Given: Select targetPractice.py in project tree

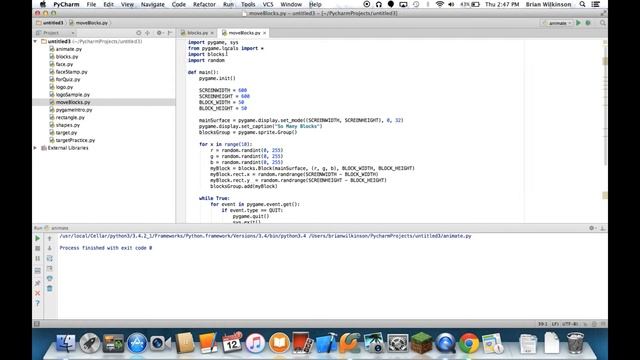Looking at the screenshot, I should [x=75, y=140].
